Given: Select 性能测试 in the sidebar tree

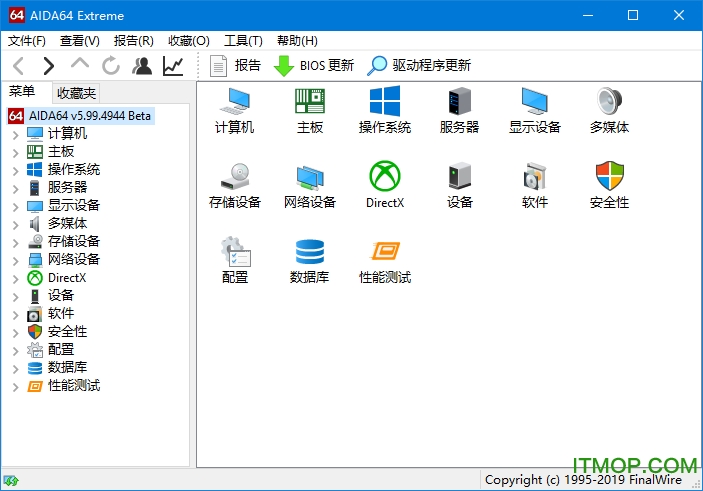Looking at the screenshot, I should 74,386.
